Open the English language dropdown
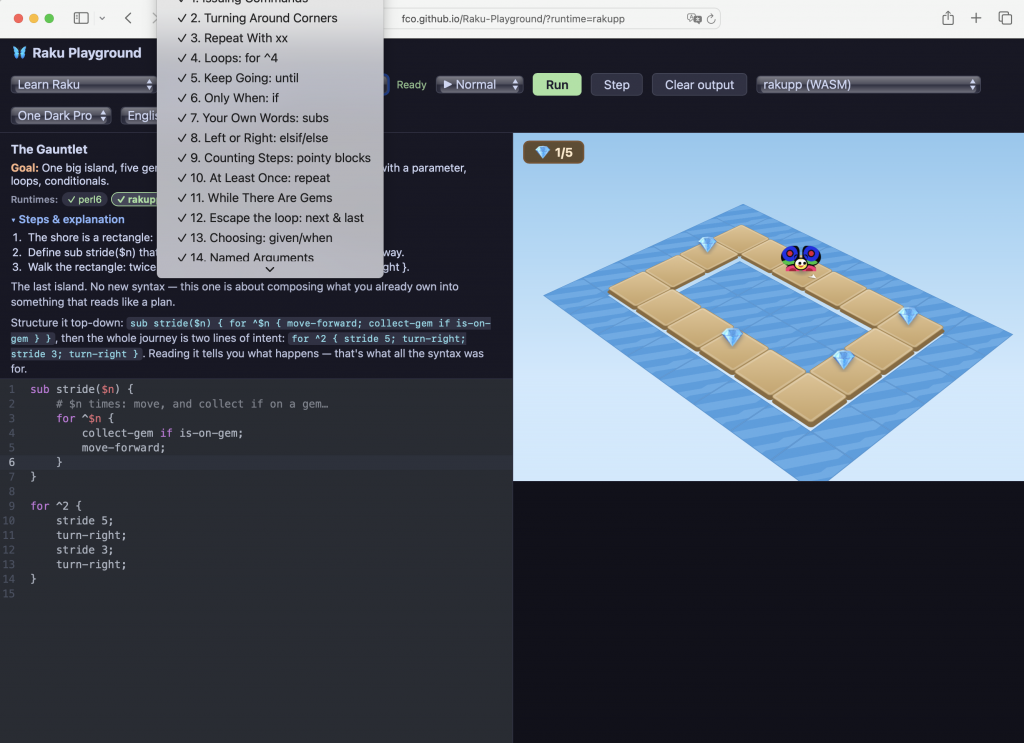The height and width of the screenshot is (743, 1024). click(x=140, y=116)
